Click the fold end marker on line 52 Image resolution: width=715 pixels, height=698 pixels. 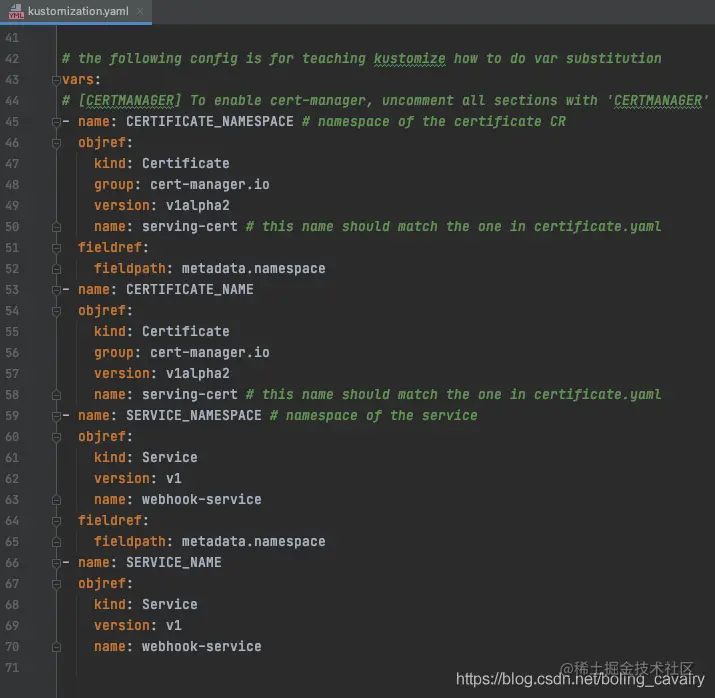pyautogui.click(x=56, y=269)
